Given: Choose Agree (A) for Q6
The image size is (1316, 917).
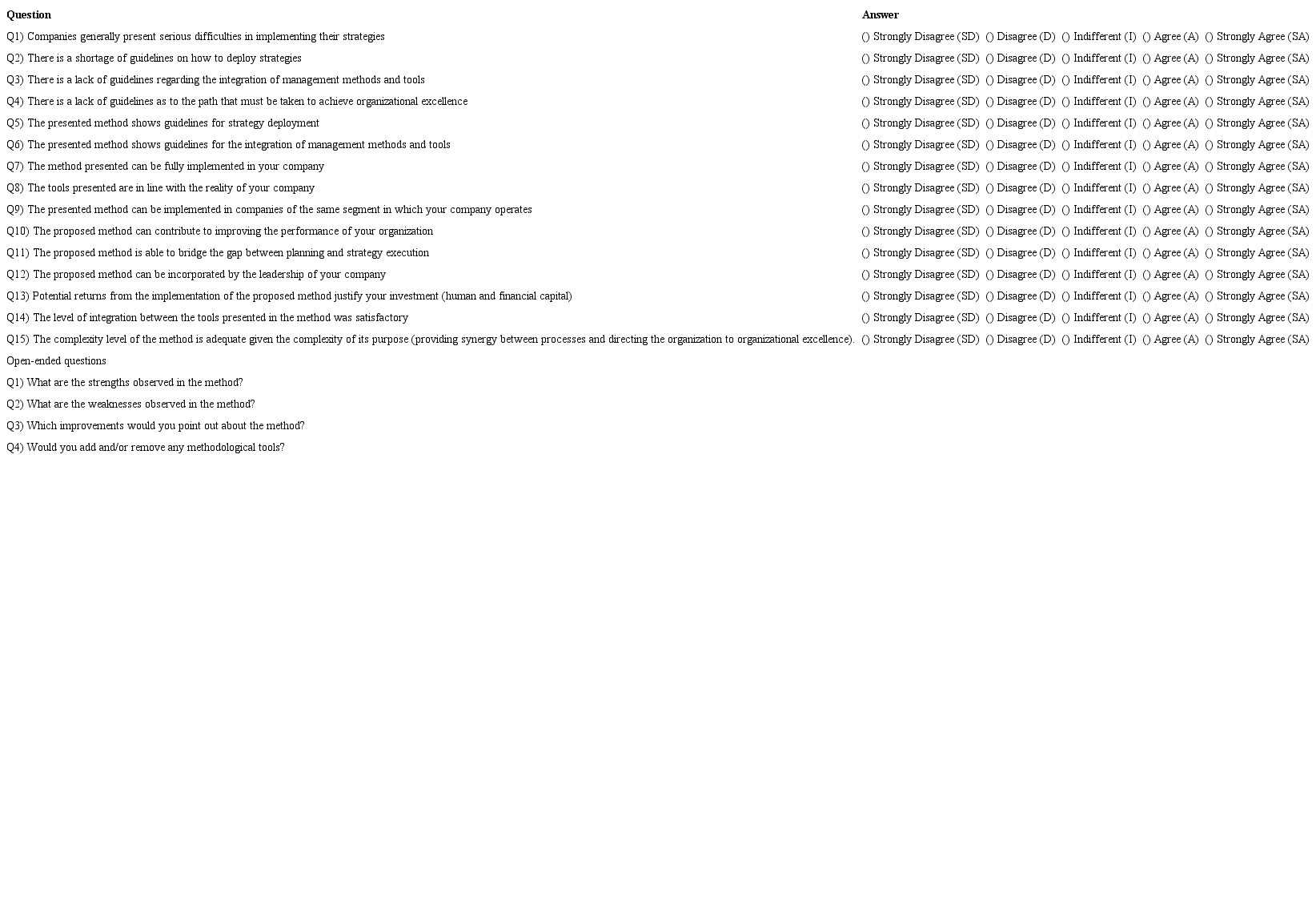Looking at the screenshot, I should 1170,145.
